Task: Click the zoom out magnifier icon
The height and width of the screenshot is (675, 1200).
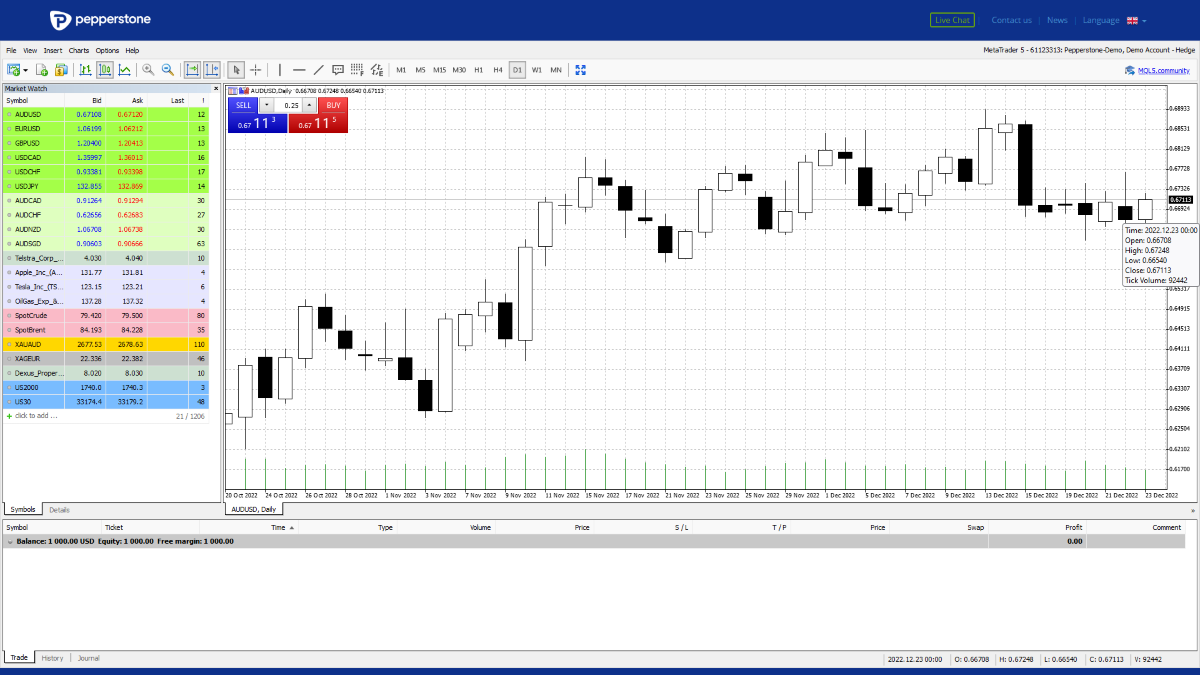Action: 168,70
